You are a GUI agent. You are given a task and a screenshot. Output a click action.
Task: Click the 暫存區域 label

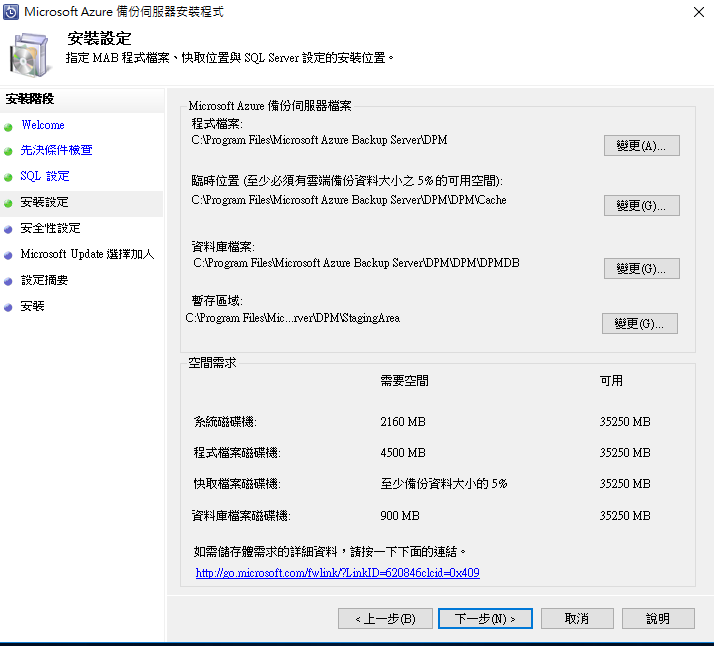pyautogui.click(x=217, y=301)
